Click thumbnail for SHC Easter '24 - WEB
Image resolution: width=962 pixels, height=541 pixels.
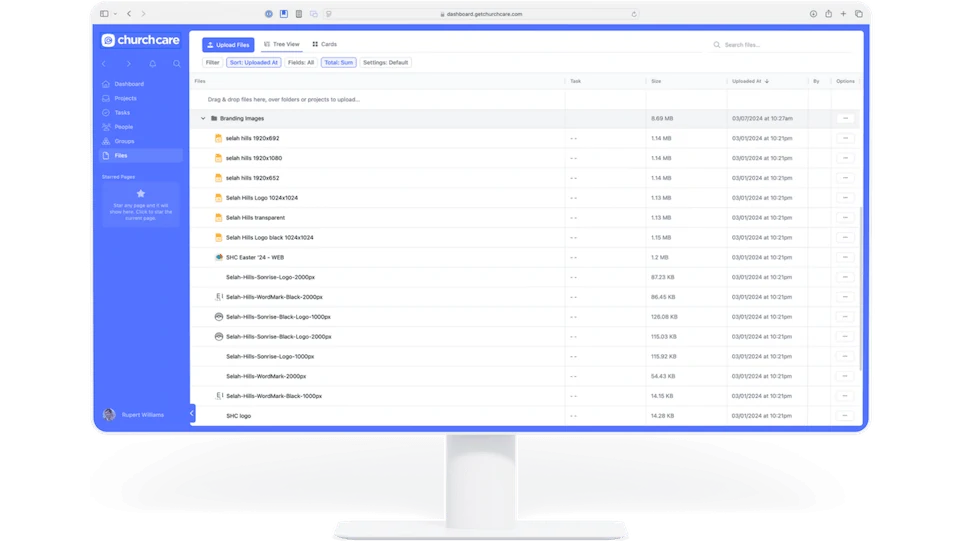pyautogui.click(x=218, y=258)
